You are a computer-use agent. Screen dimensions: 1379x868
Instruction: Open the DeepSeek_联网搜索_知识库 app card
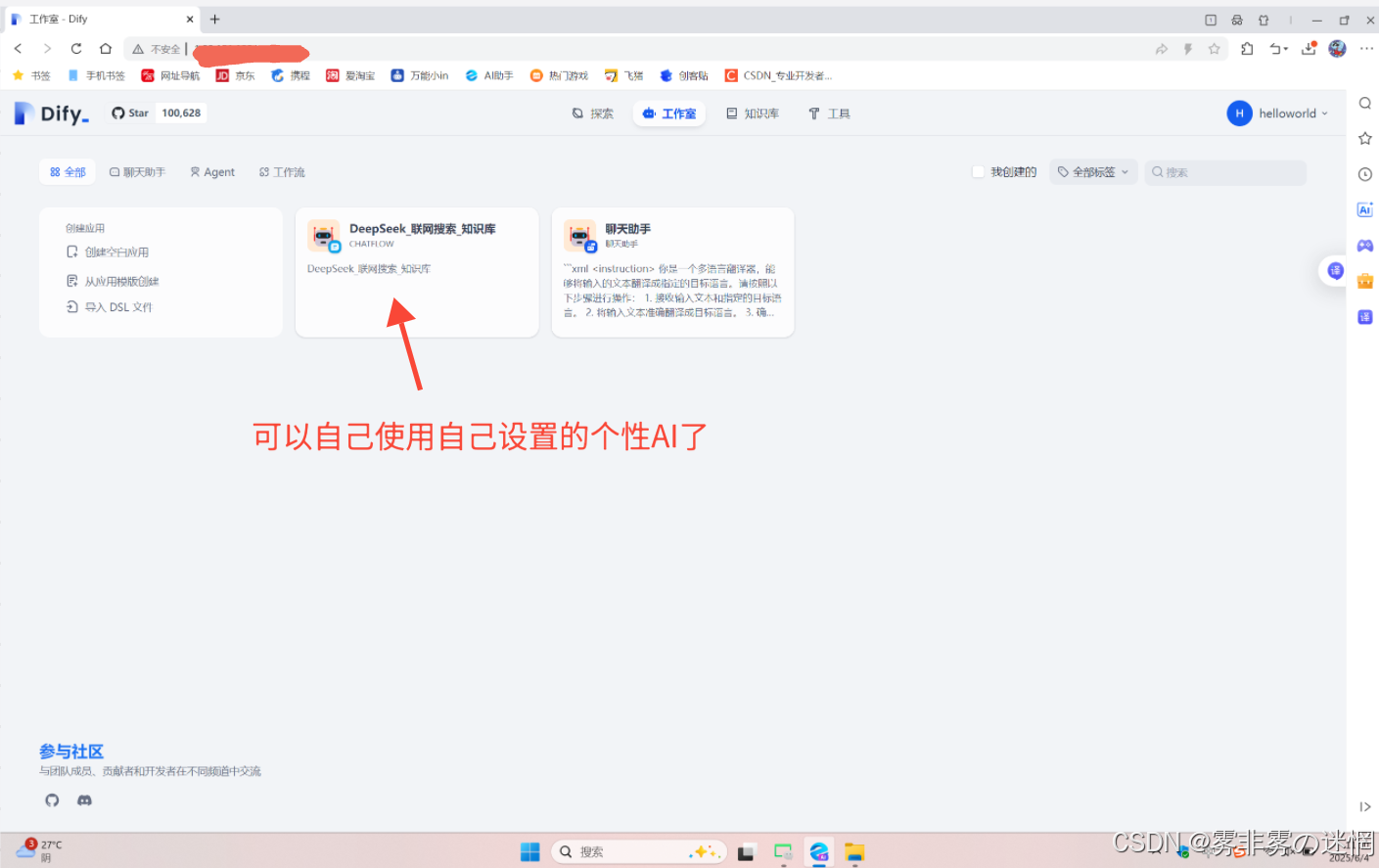417,272
